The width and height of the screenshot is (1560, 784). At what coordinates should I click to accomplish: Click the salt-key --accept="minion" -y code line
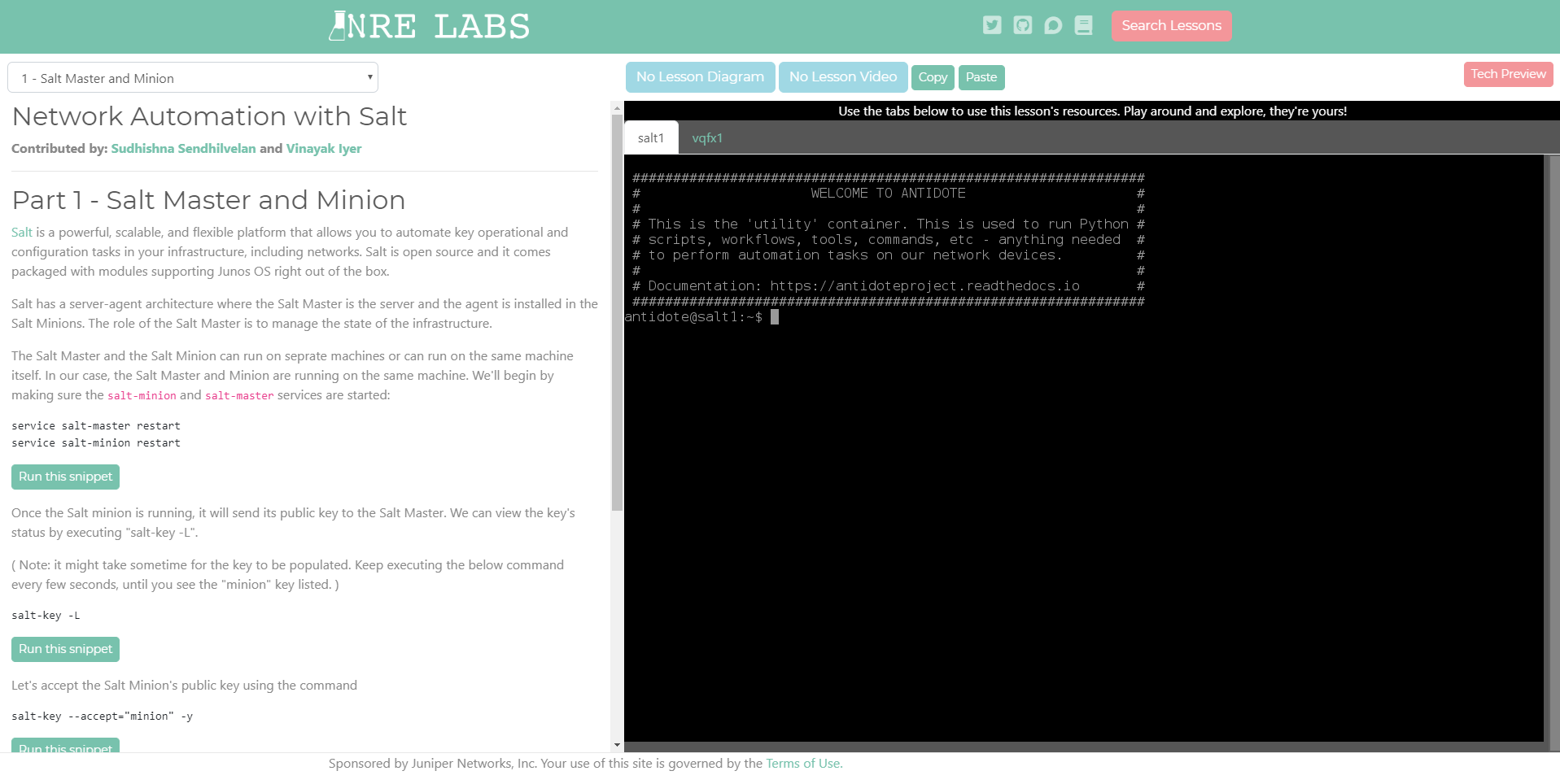102,716
